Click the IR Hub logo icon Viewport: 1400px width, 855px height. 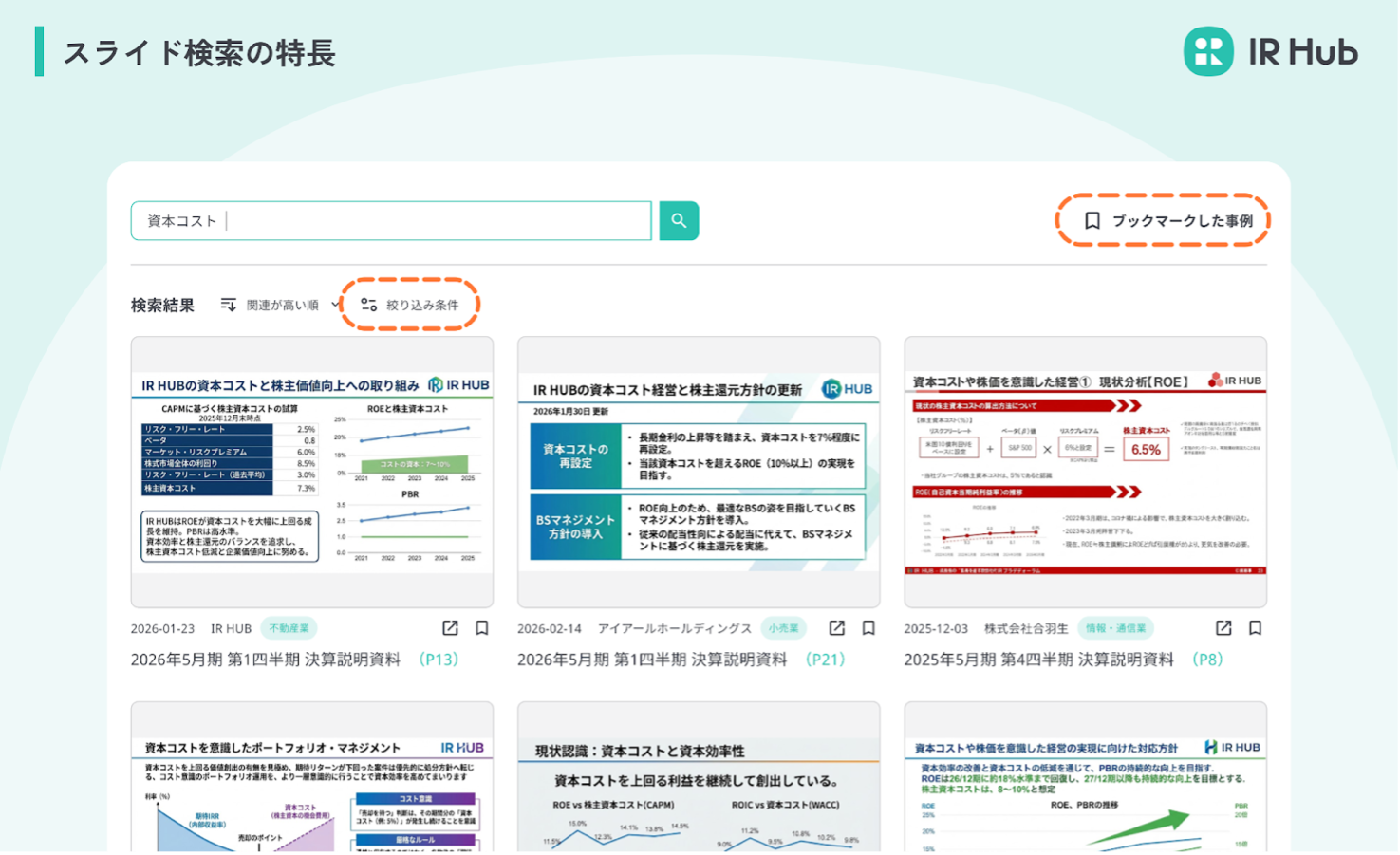pyautogui.click(x=1208, y=51)
